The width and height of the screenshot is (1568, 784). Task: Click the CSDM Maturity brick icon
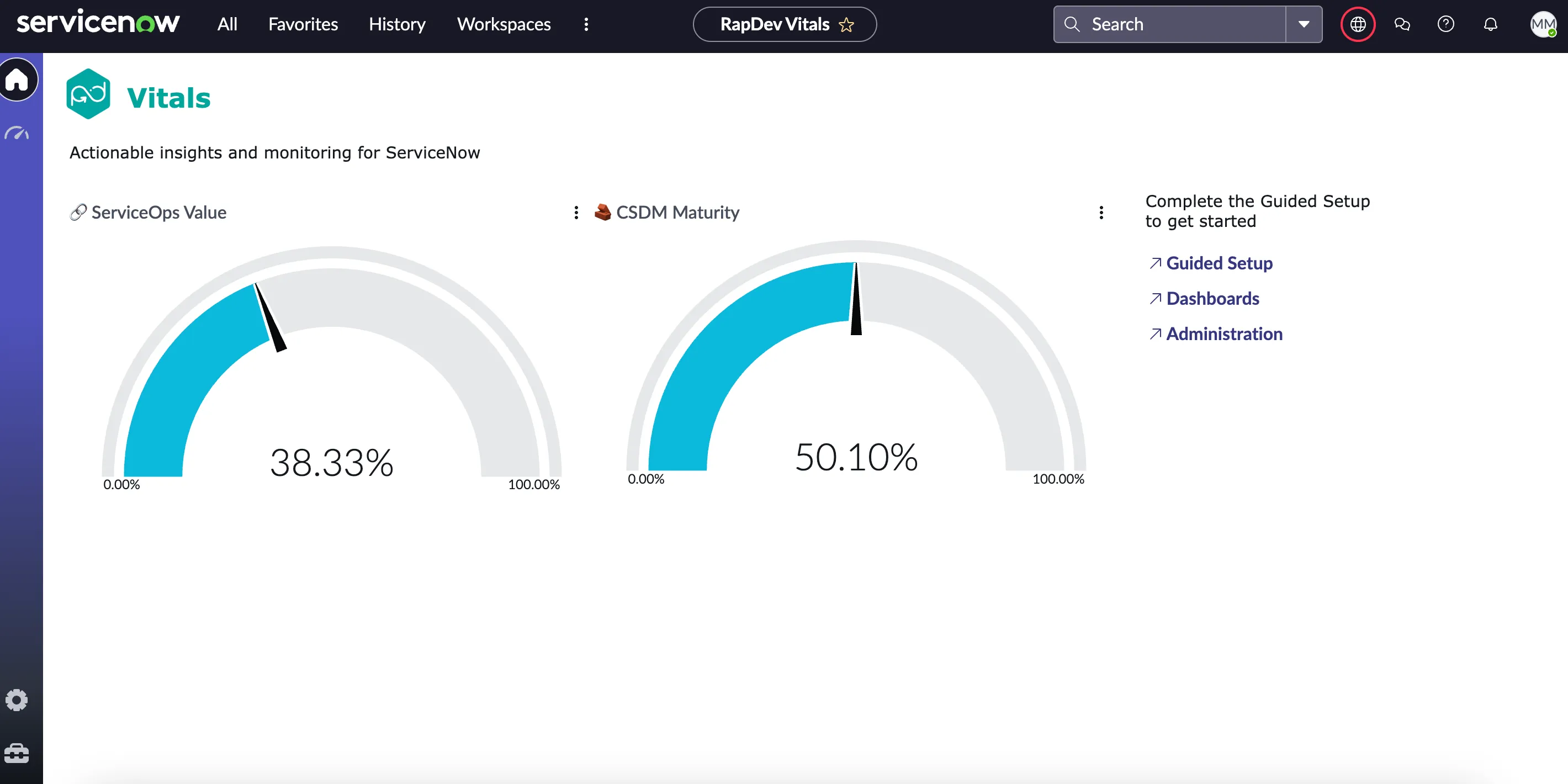click(x=602, y=213)
